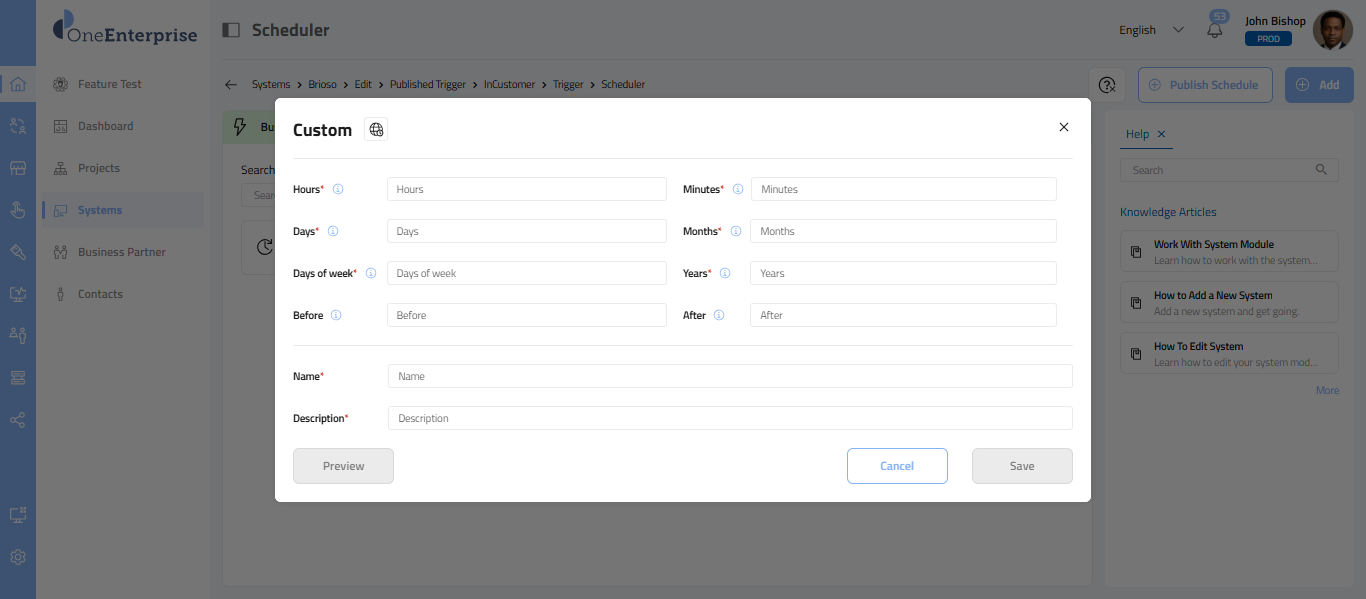Focus the Name input field
This screenshot has height=599, width=1366.
click(x=730, y=376)
